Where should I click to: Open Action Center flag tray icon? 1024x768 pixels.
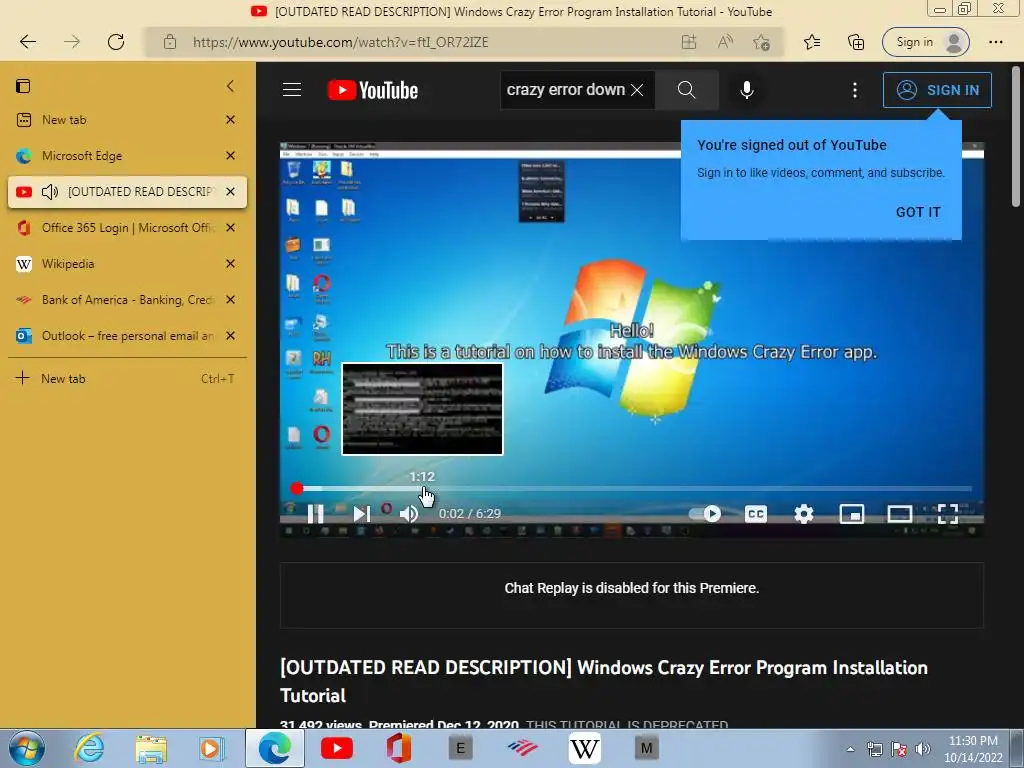899,749
